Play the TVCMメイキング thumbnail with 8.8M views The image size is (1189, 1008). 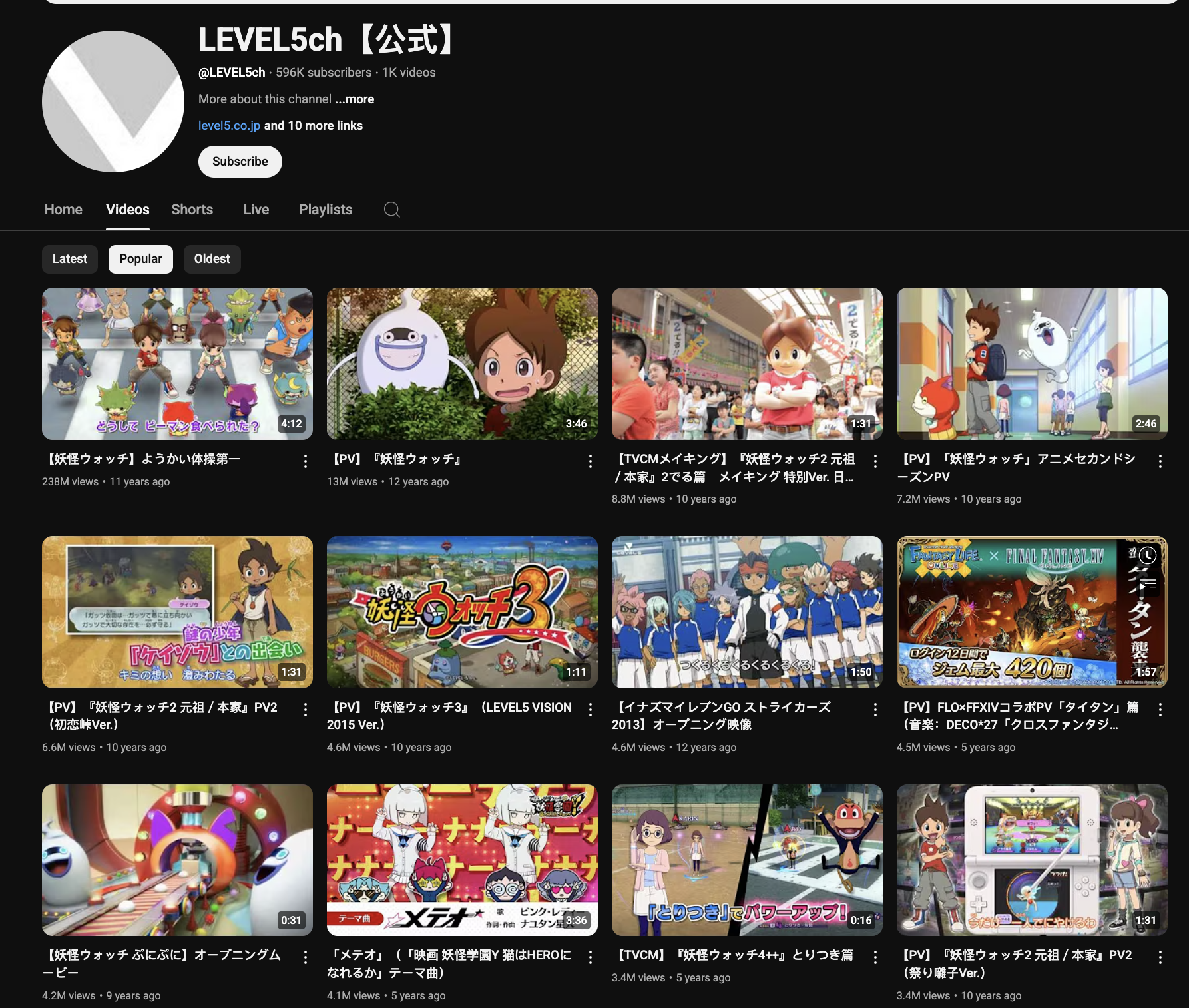(747, 364)
